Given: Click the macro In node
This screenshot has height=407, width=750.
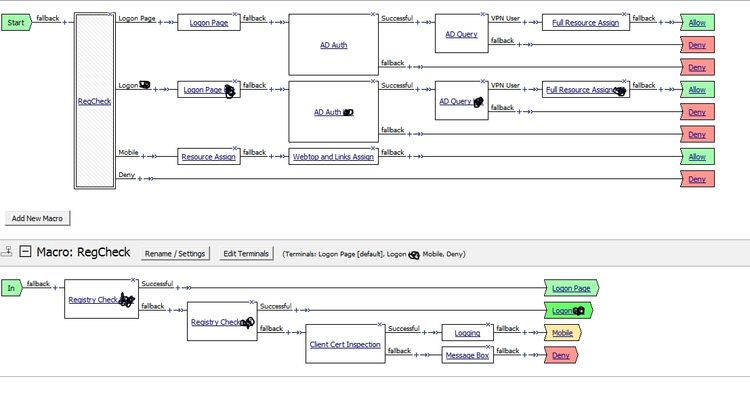Looking at the screenshot, I should (11, 288).
